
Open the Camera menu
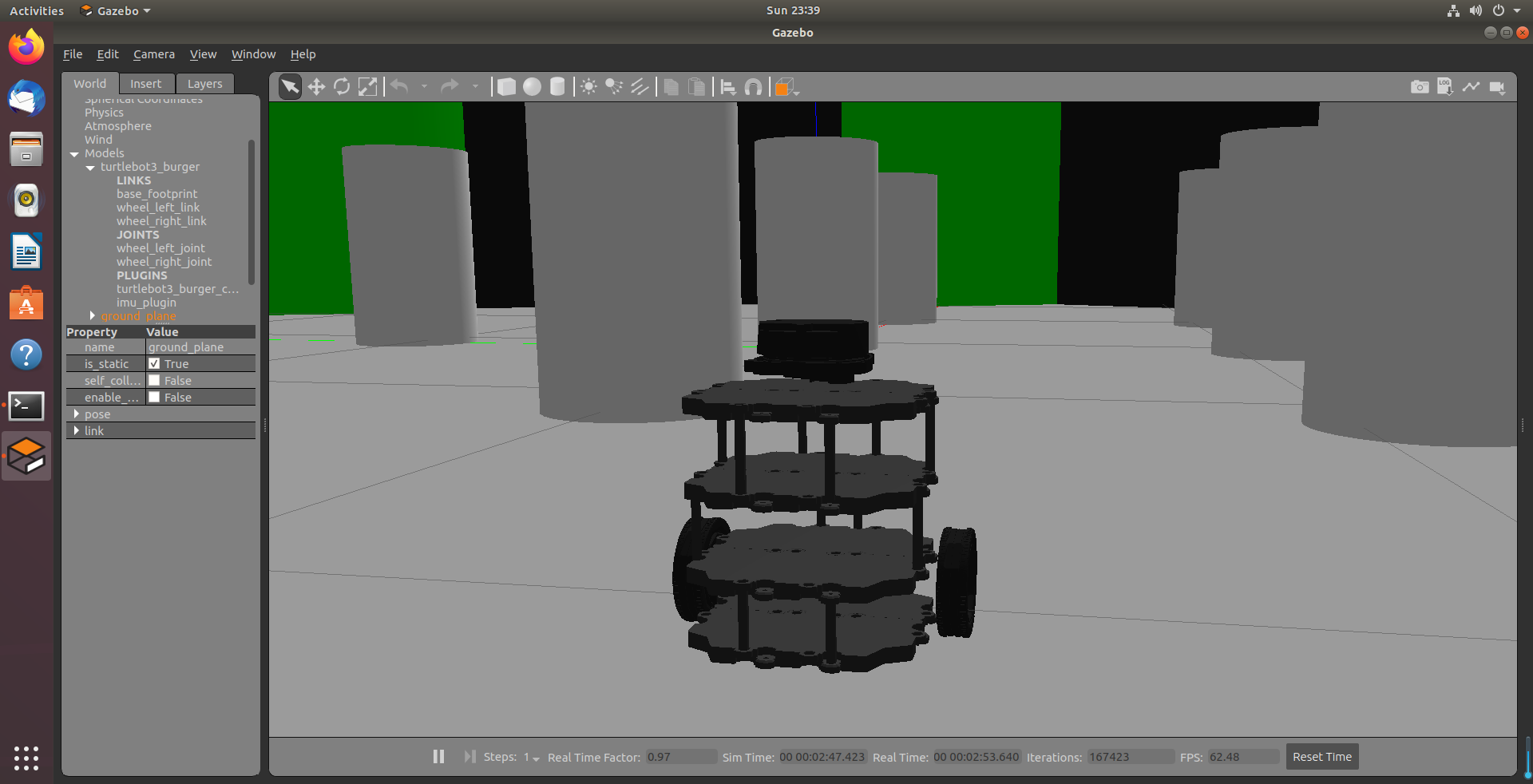153,54
